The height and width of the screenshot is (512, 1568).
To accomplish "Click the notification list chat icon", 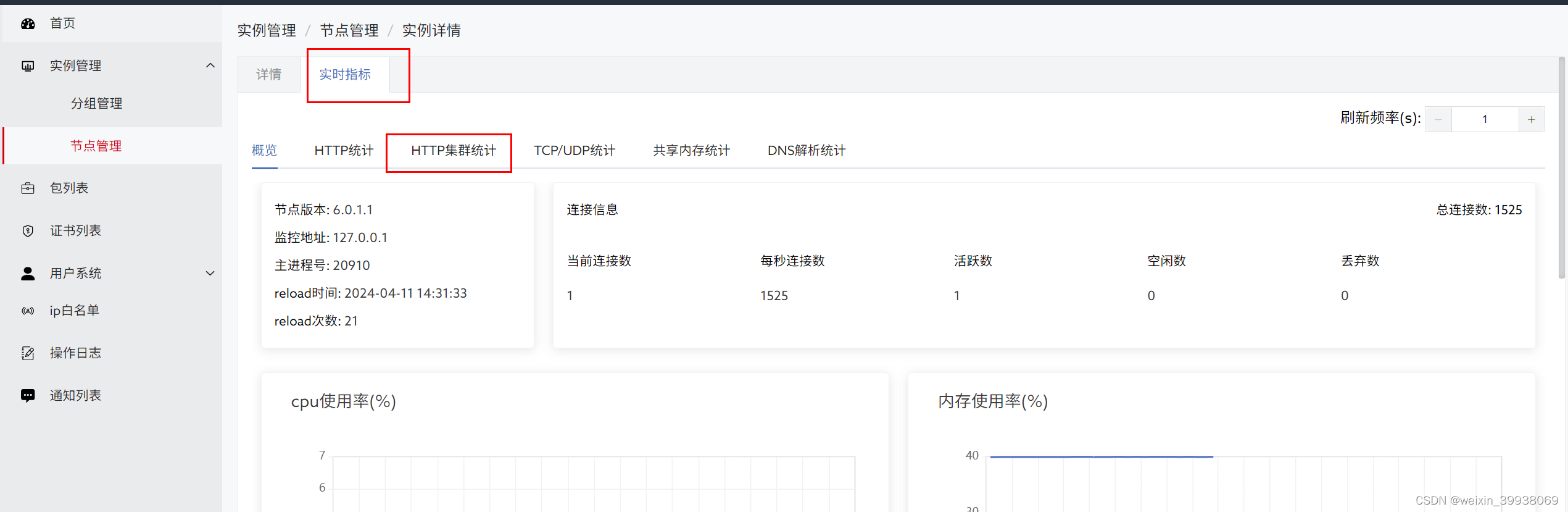I will pos(28,396).
